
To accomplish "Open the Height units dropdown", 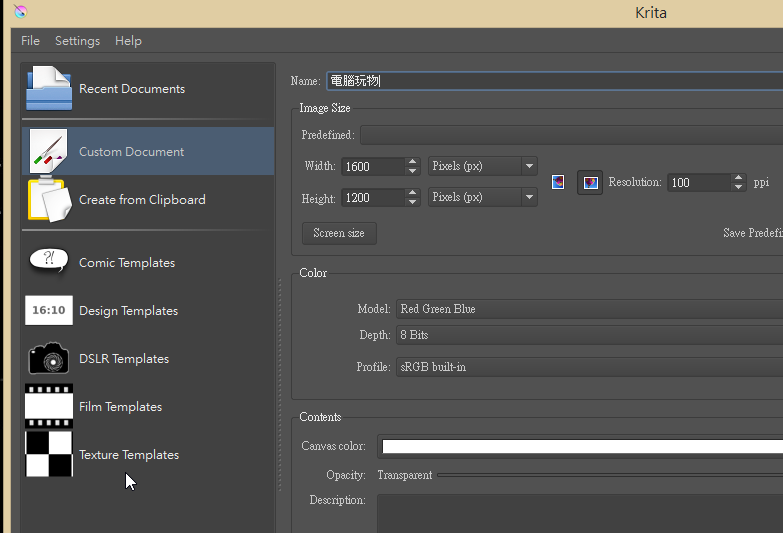I will [x=482, y=197].
